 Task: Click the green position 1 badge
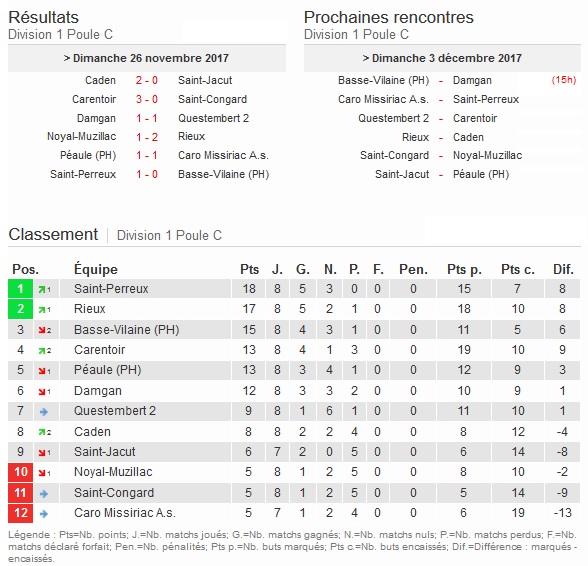(20, 288)
